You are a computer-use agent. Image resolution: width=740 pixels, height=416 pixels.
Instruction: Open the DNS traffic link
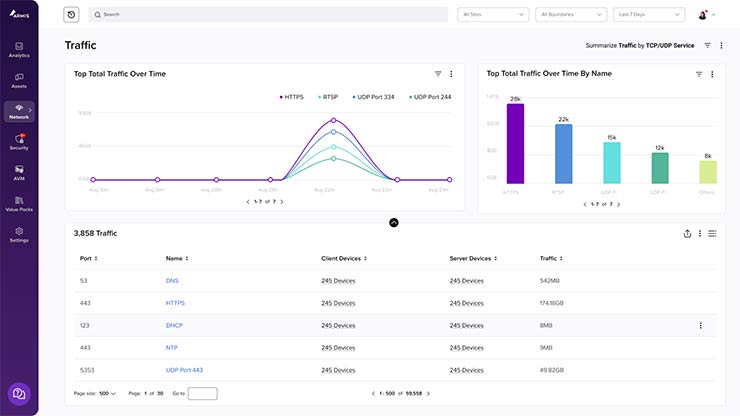(172, 281)
